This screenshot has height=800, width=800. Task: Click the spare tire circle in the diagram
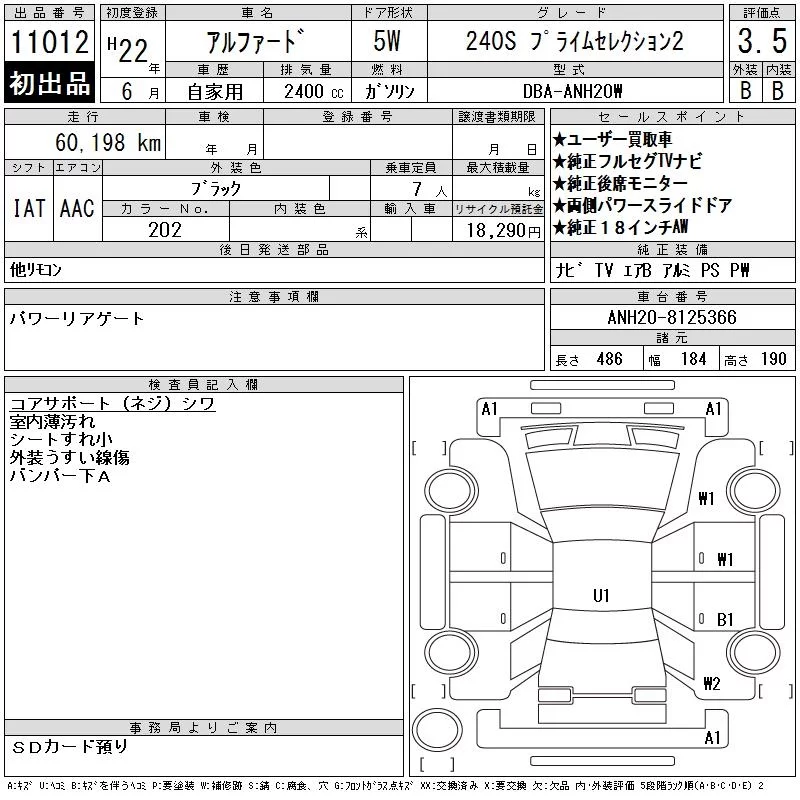[437, 730]
